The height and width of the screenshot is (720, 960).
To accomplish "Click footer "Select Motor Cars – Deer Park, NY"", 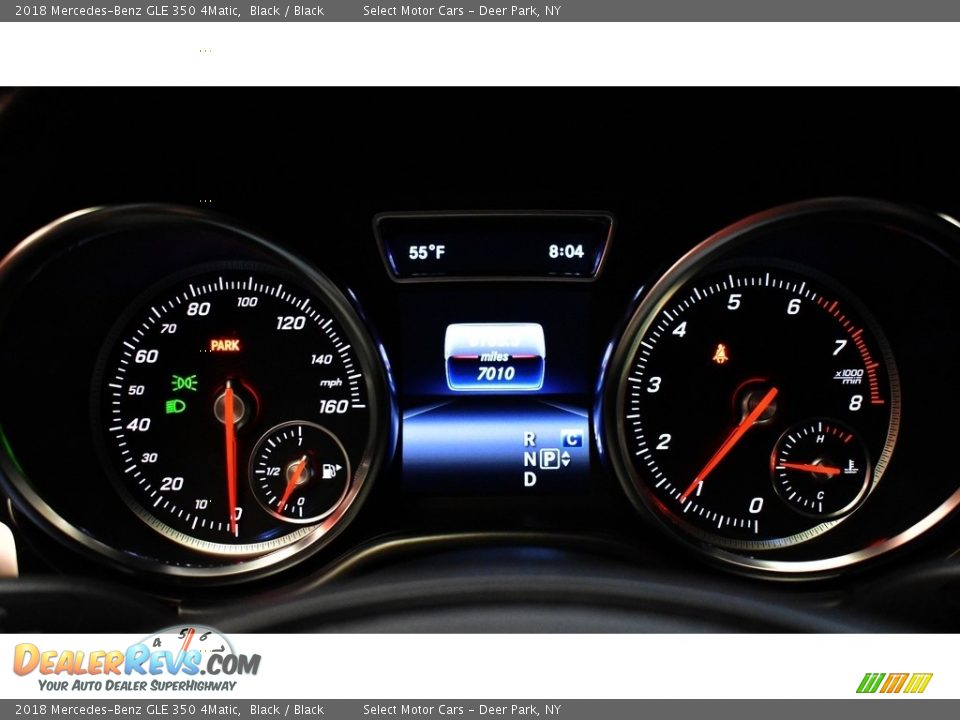I will tap(462, 710).
